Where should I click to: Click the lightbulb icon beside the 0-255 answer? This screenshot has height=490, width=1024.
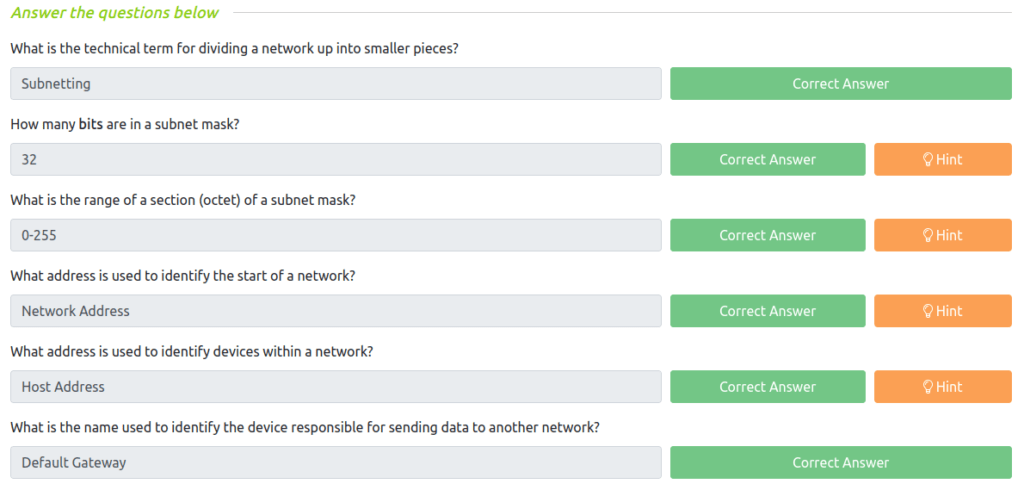(x=927, y=235)
